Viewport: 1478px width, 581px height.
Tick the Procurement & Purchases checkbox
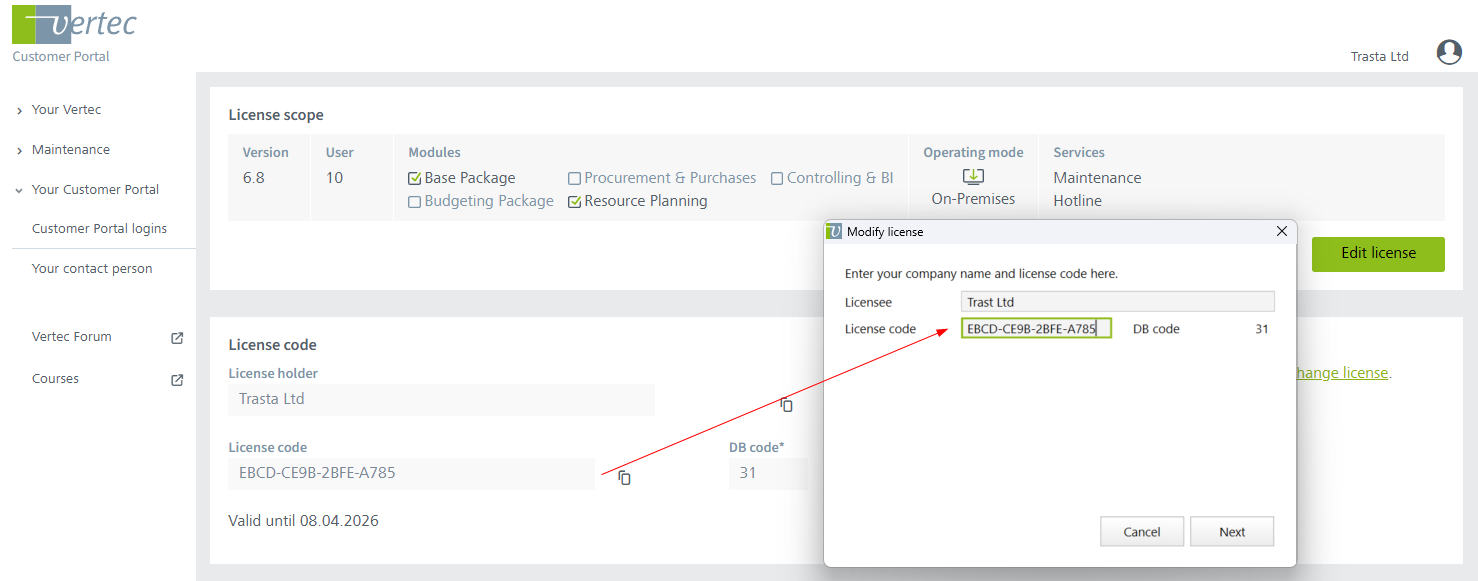pos(575,179)
